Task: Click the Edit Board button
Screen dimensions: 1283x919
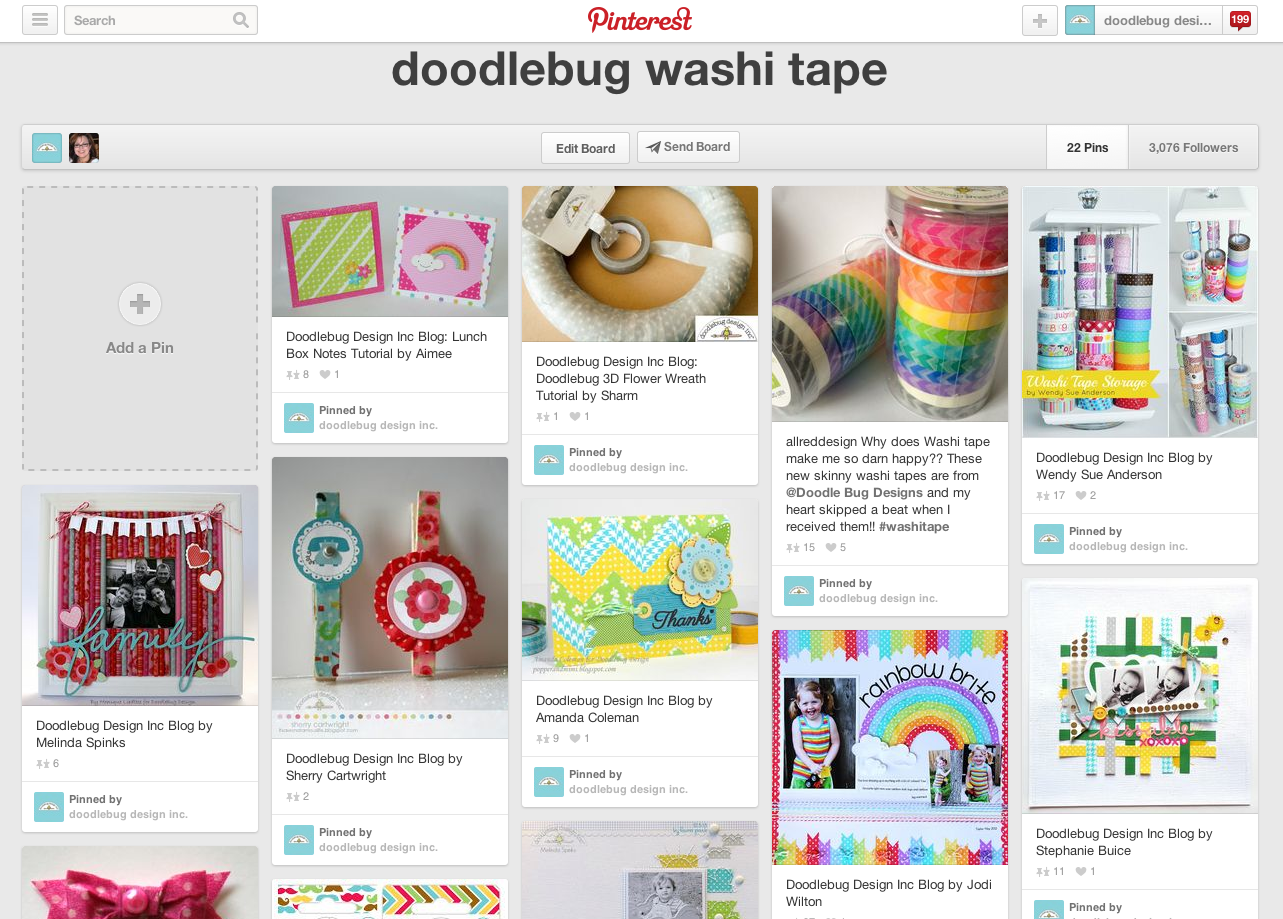Action: pos(585,148)
